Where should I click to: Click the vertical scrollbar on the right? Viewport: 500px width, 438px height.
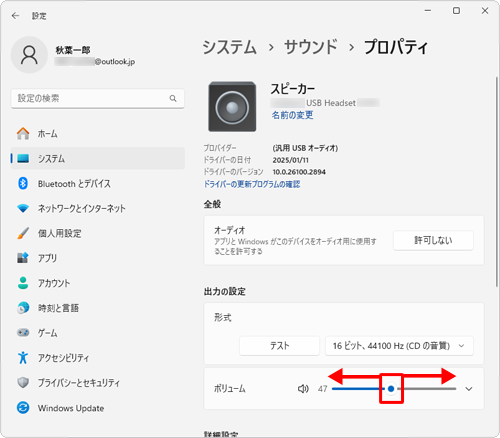tap(497, 182)
